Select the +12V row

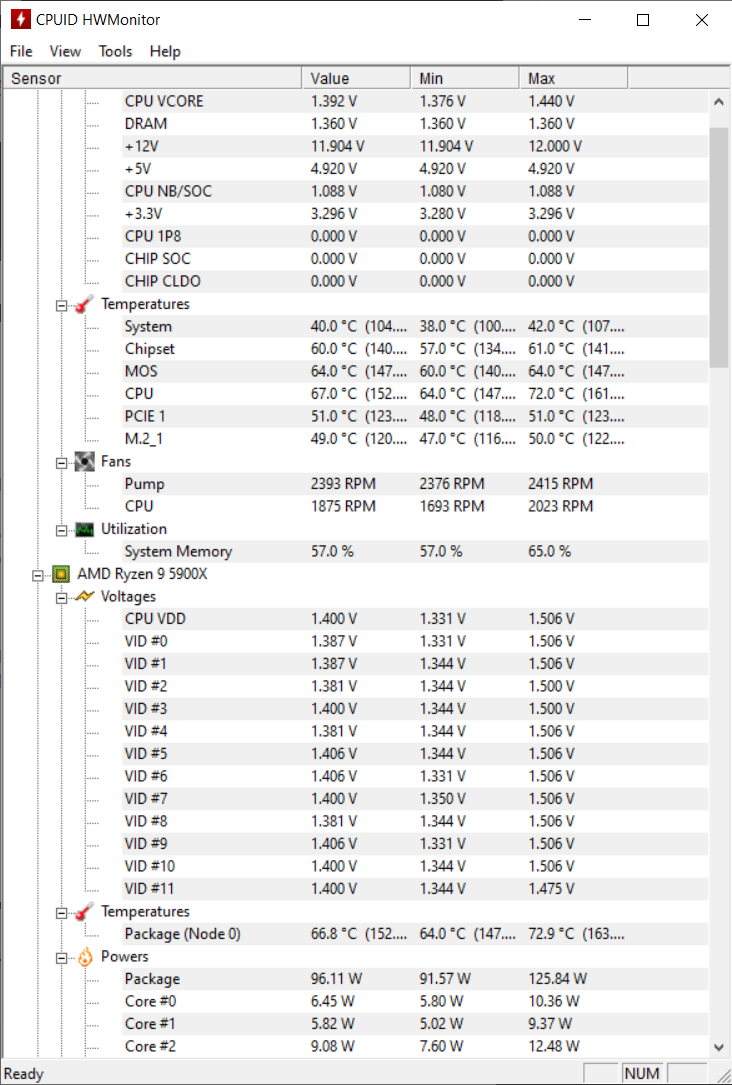pyautogui.click(x=414, y=146)
